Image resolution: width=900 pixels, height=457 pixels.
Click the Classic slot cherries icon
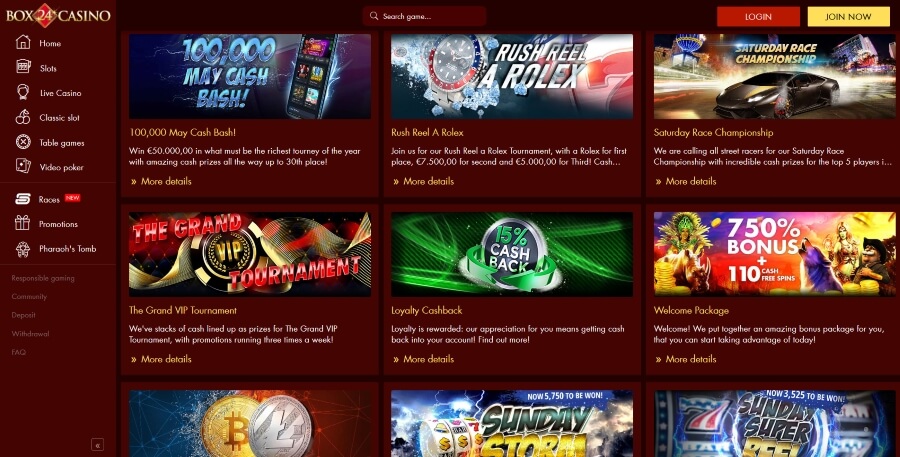coord(23,117)
